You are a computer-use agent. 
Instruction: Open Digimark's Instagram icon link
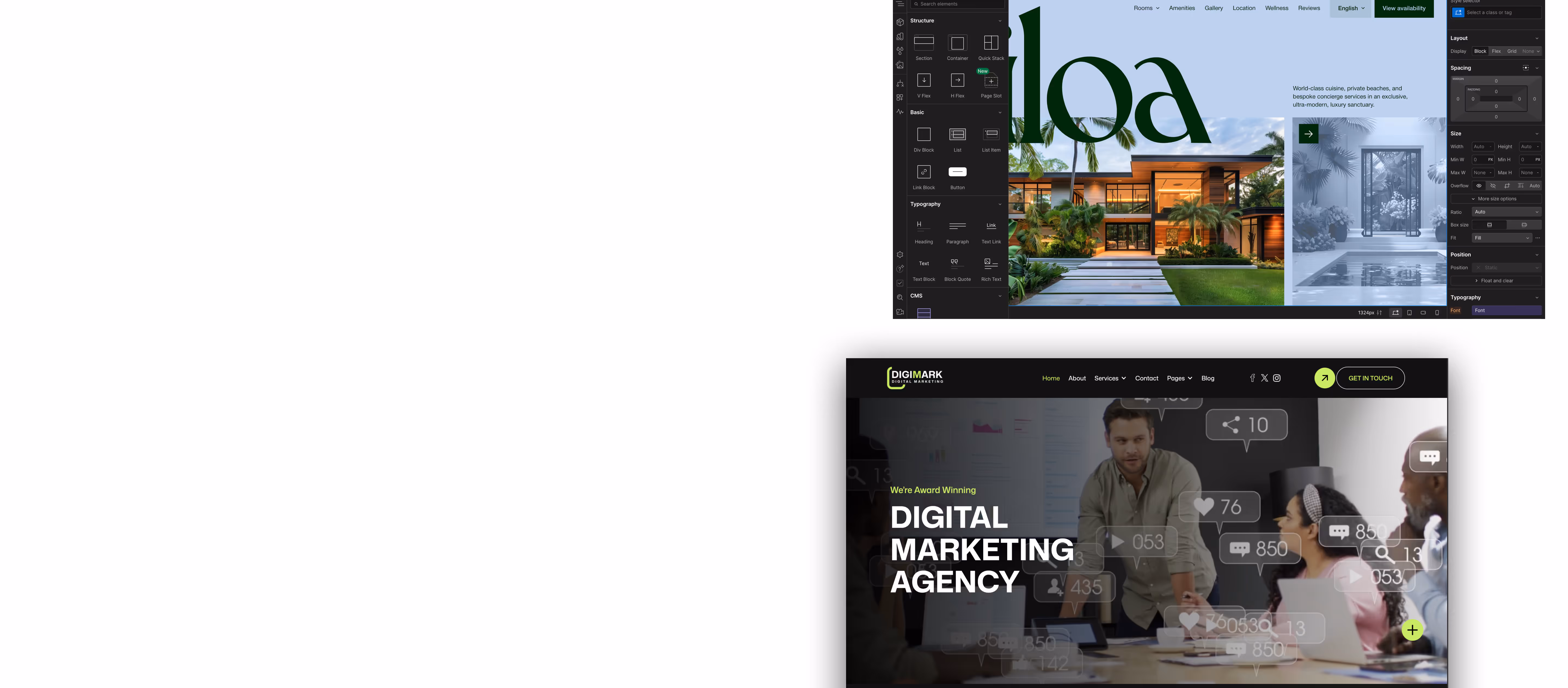click(x=1276, y=378)
